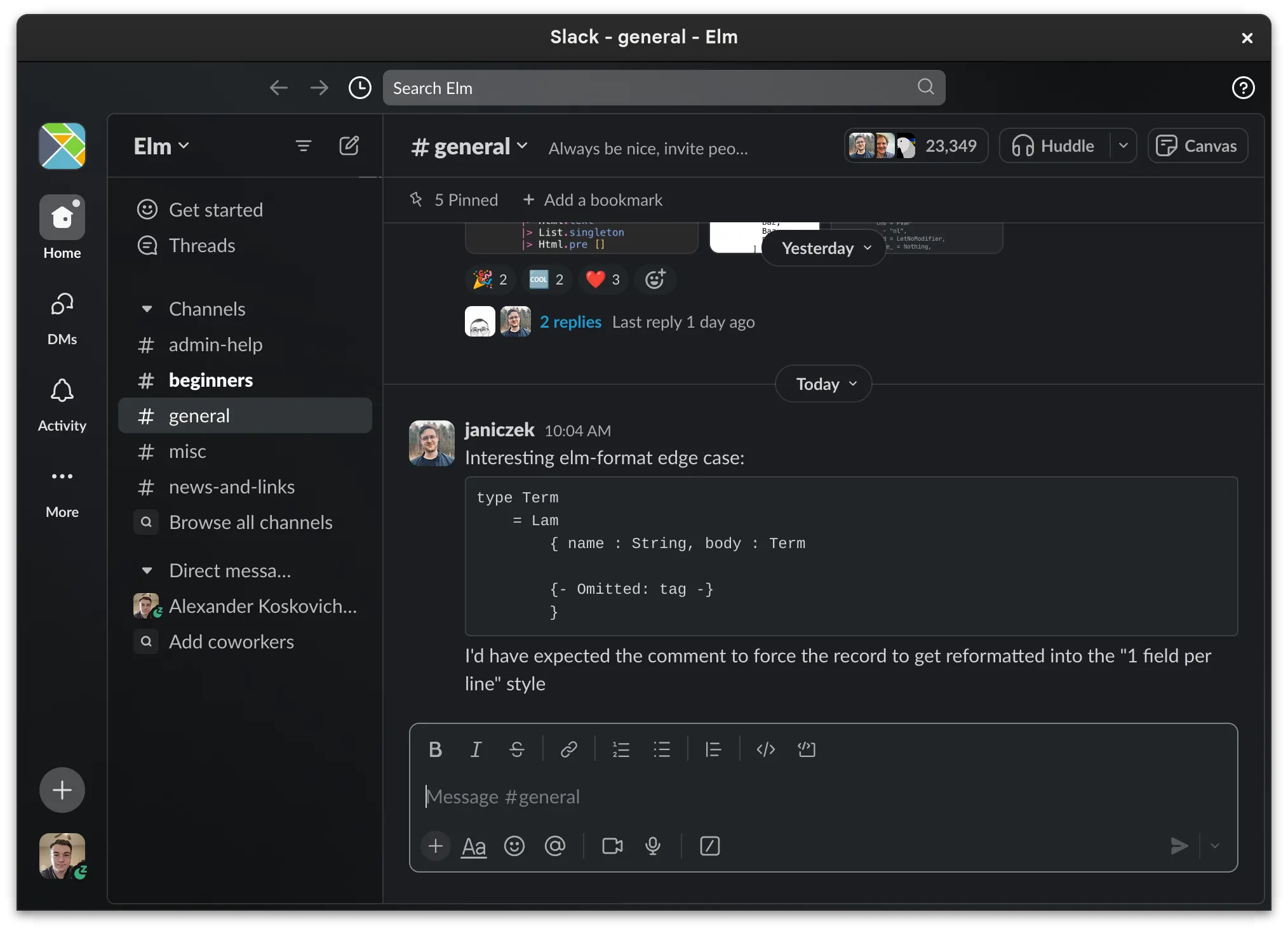Expand the Elm workspace menu

tap(161, 147)
